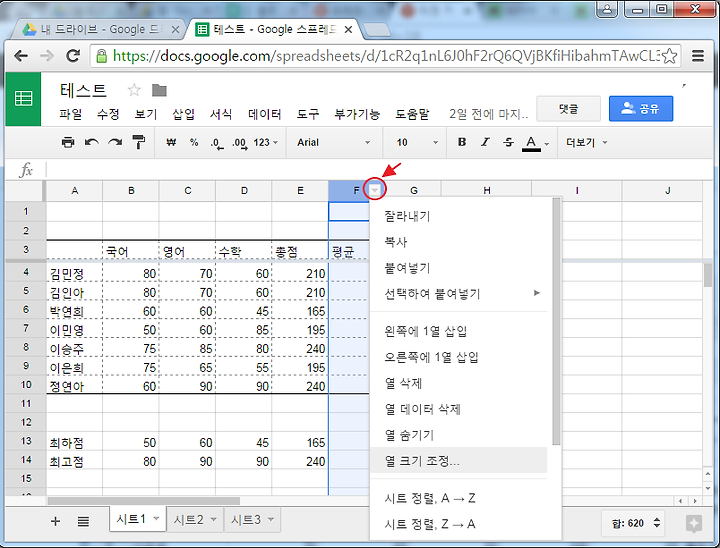The height and width of the screenshot is (548, 720).
Task: Click the print icon in toolbar
Action: click(x=68, y=142)
